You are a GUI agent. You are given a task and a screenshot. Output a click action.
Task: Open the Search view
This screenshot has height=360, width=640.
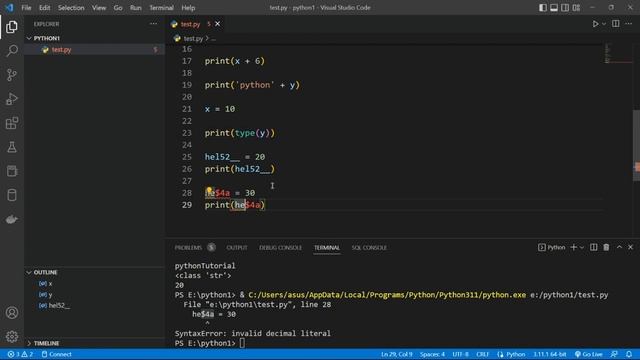pos(12,51)
